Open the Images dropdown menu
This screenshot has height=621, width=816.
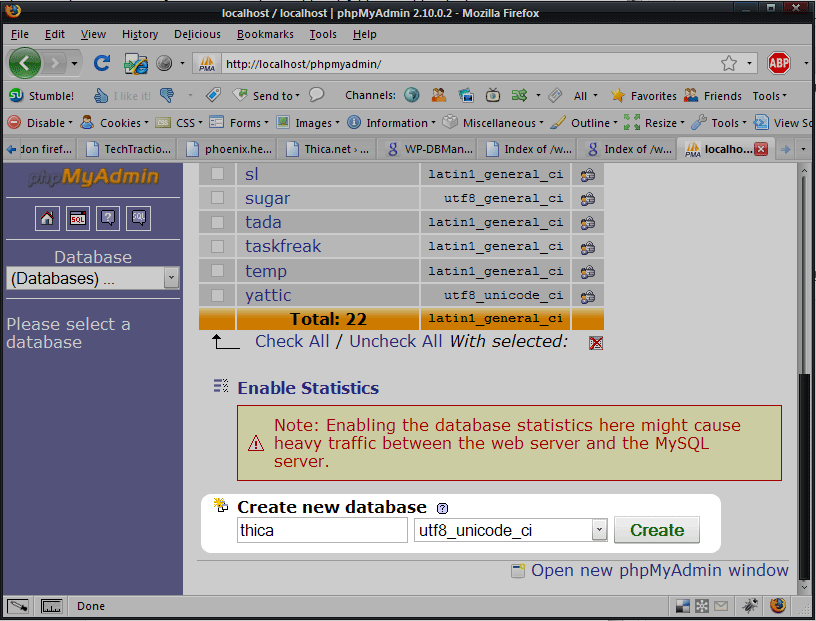coord(308,123)
